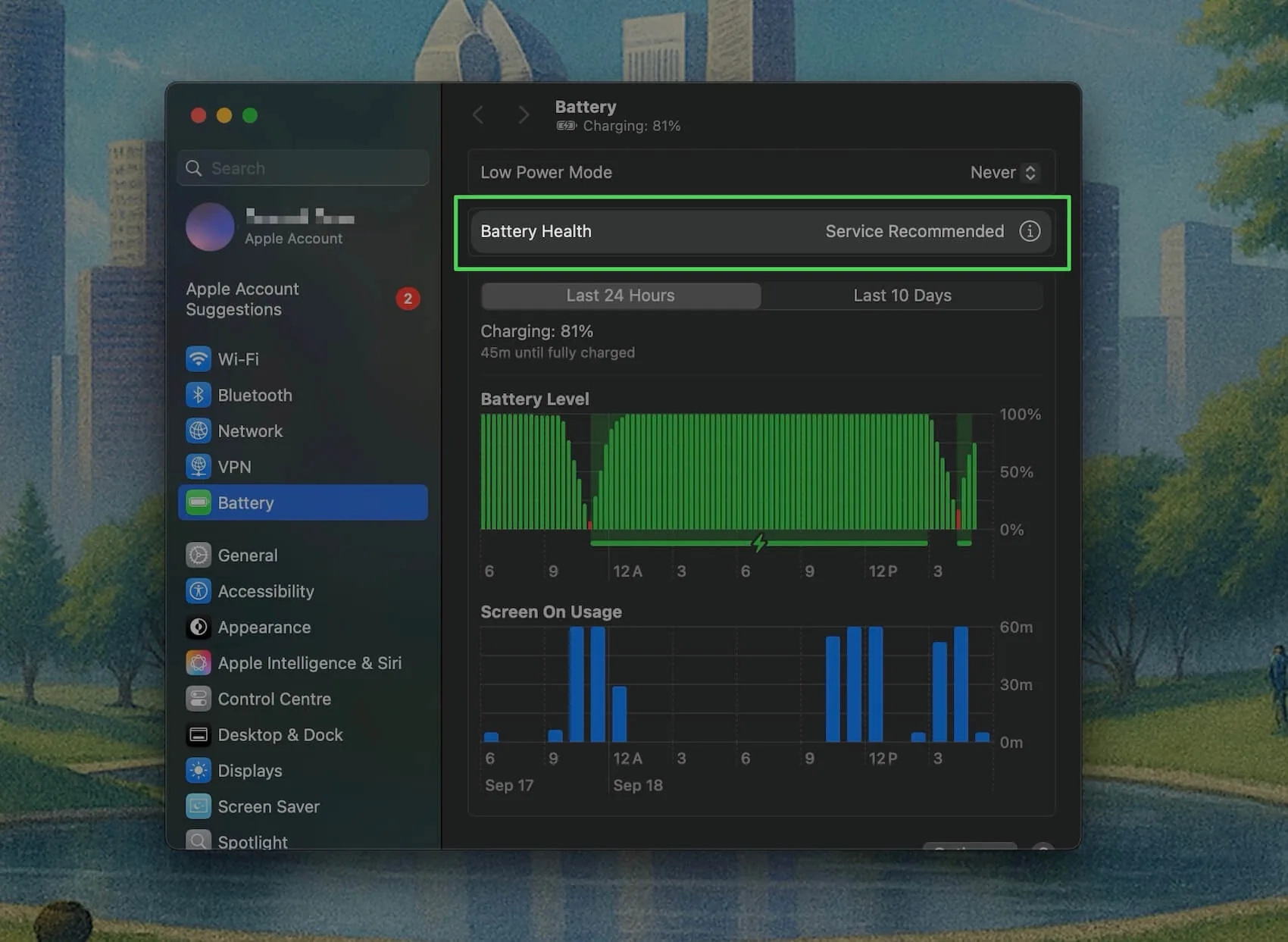Click the Service Recommended status text

coord(914,231)
